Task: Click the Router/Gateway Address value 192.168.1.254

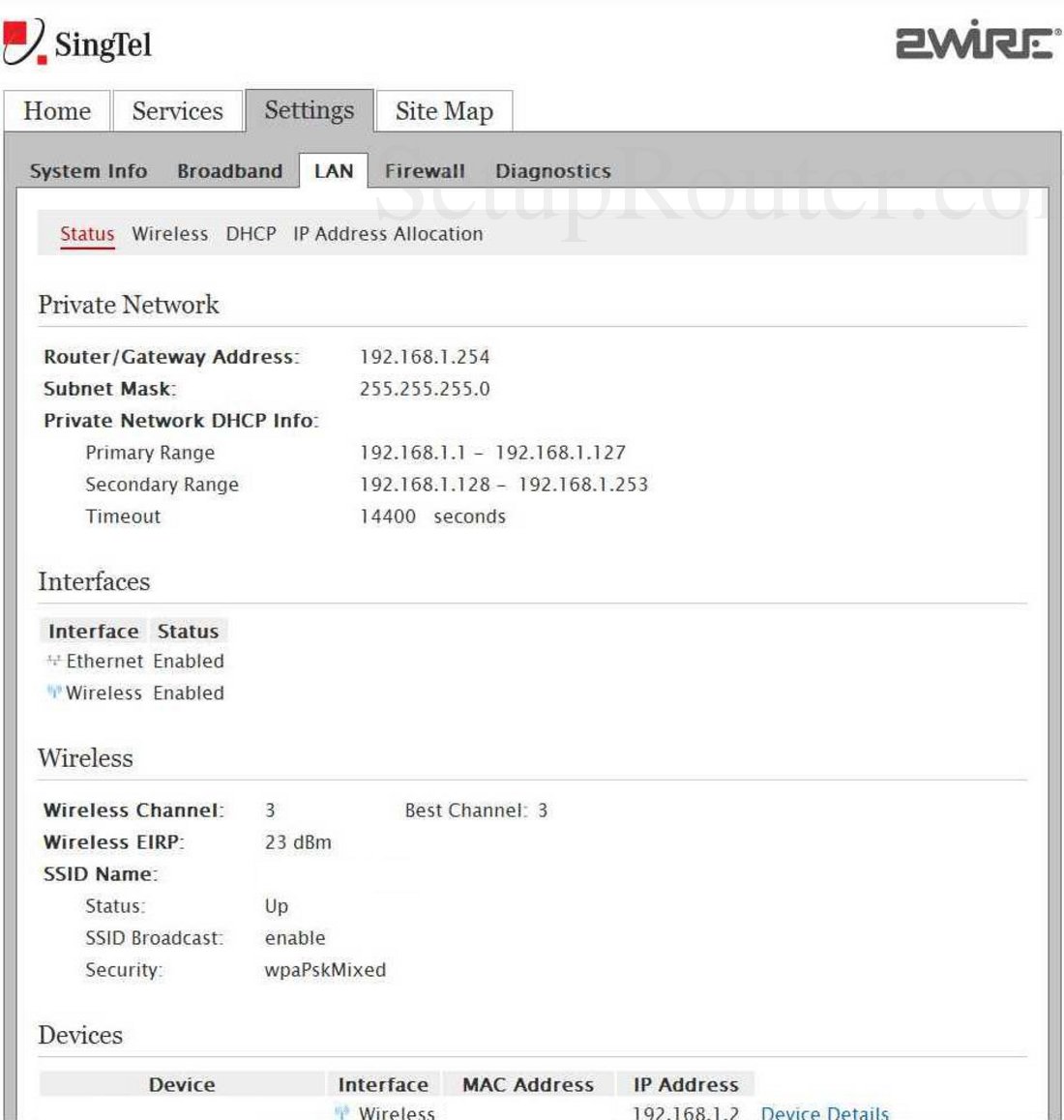Action: coord(425,356)
